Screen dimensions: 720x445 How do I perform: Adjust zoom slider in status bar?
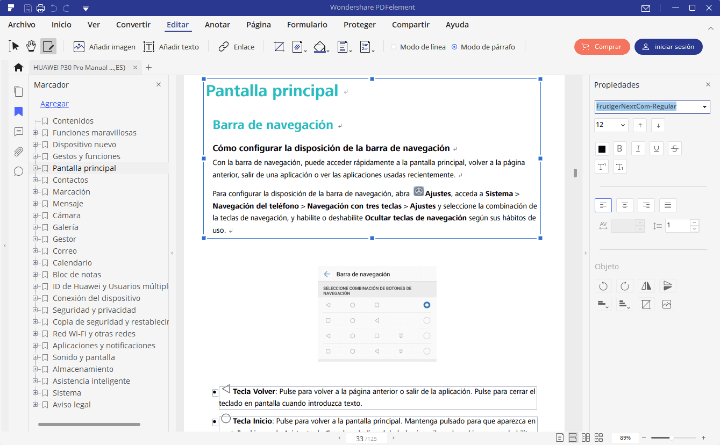point(672,438)
